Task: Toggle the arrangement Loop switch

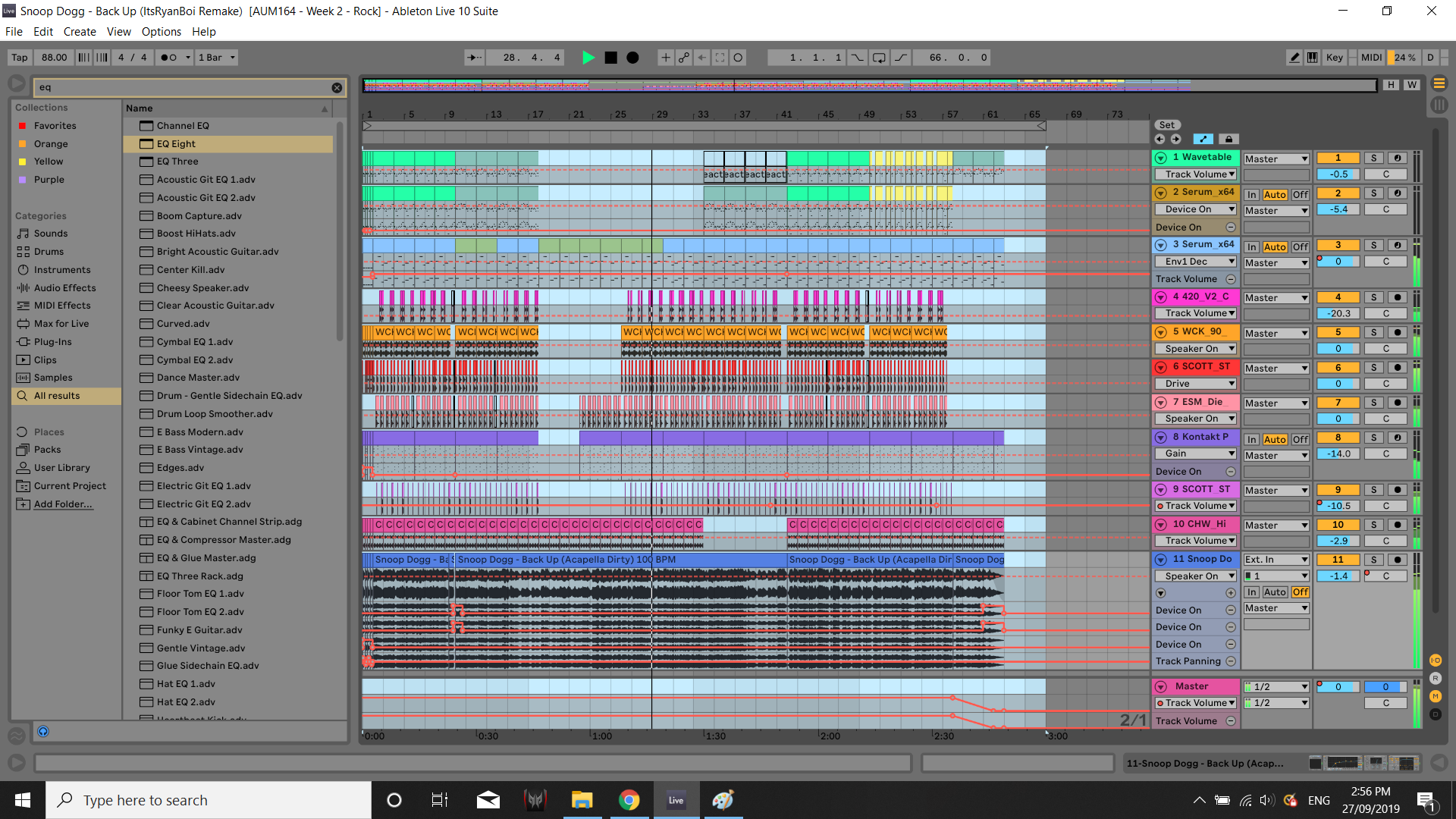Action: pos(879,58)
